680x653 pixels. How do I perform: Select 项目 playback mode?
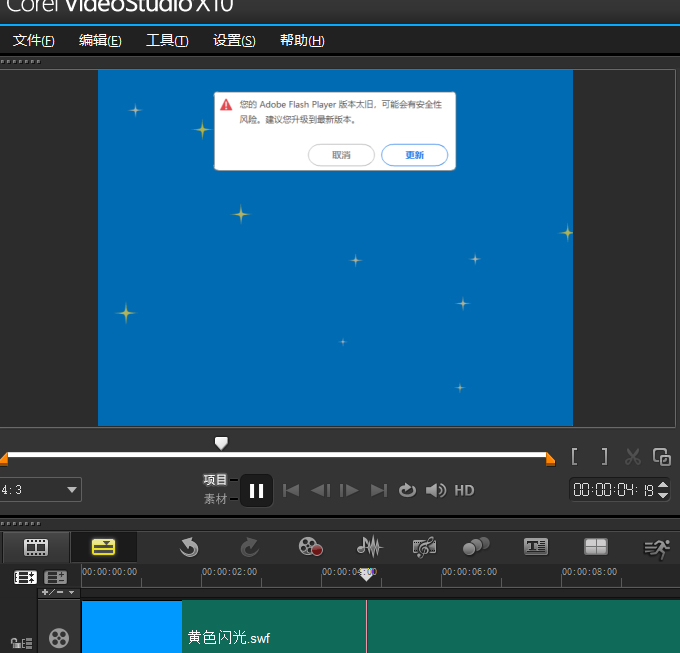coord(215,480)
